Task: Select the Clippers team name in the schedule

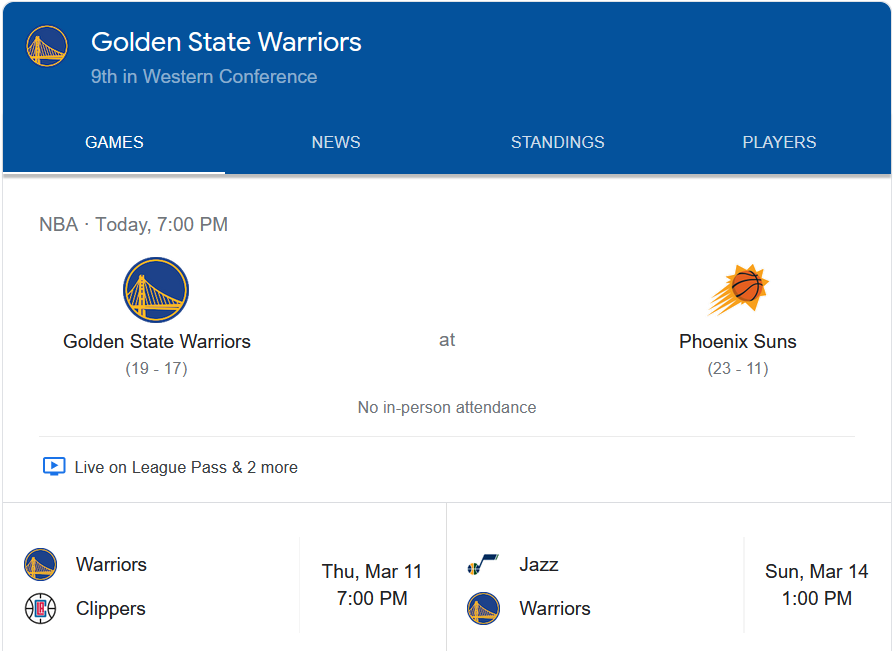Action: [x=111, y=609]
